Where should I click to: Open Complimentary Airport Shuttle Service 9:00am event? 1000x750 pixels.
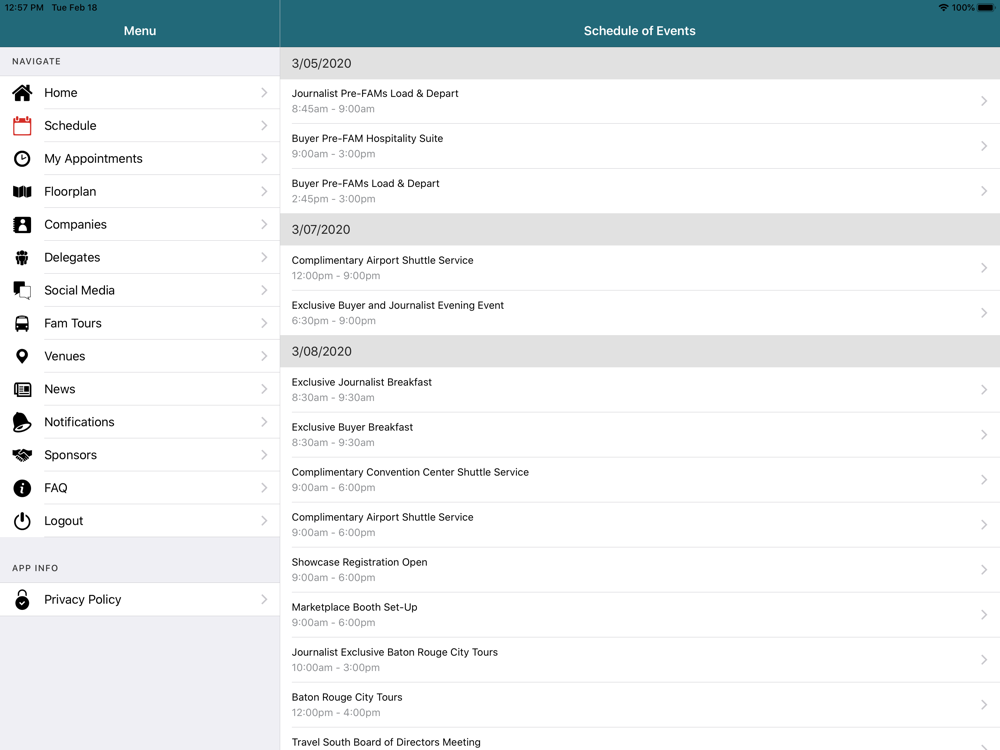(x=640, y=525)
